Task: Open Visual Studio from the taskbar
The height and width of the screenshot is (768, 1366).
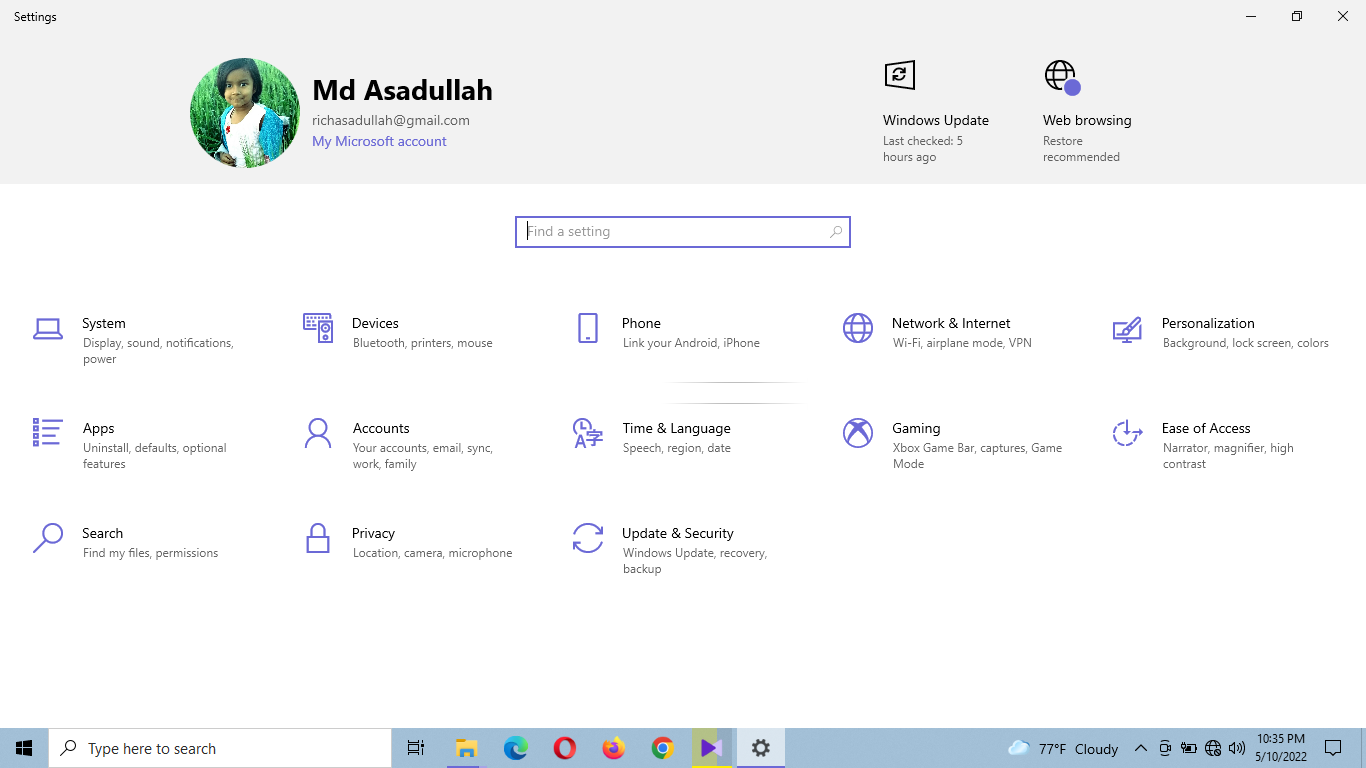Action: tap(711, 748)
